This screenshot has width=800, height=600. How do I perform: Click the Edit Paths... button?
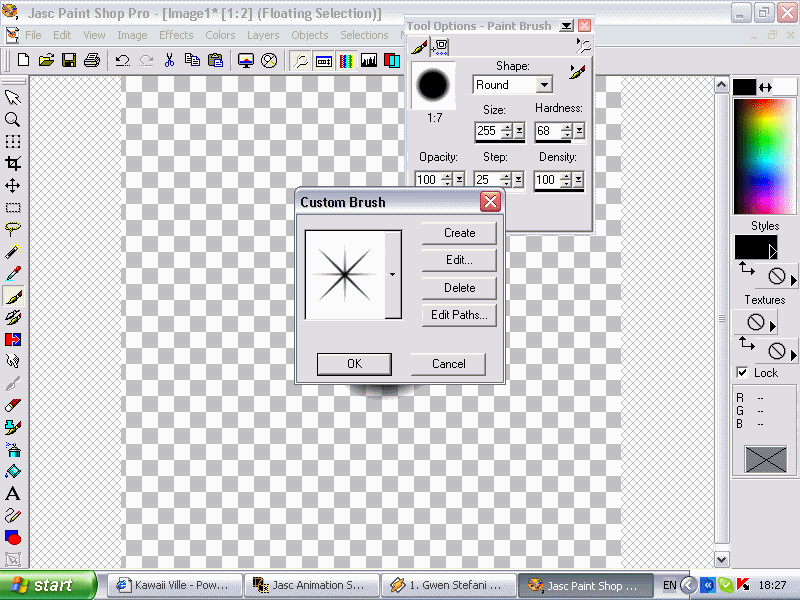(x=459, y=315)
